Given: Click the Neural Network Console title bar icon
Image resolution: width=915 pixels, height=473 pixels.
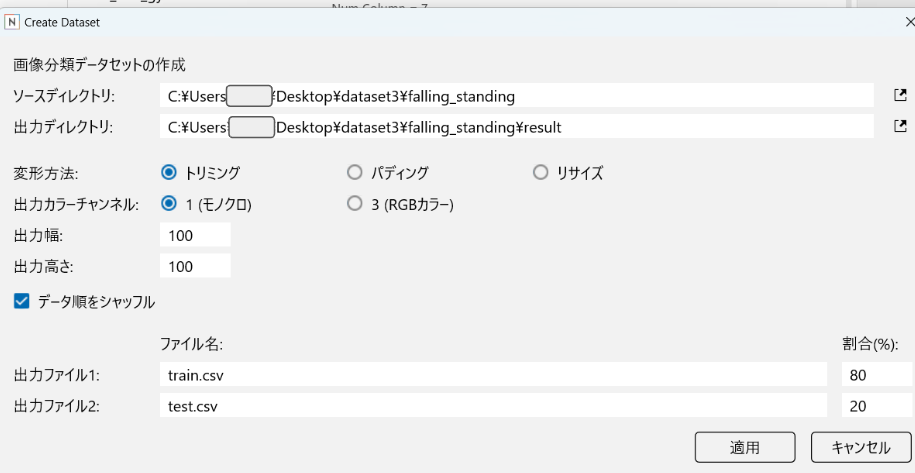Looking at the screenshot, I should point(13,21).
